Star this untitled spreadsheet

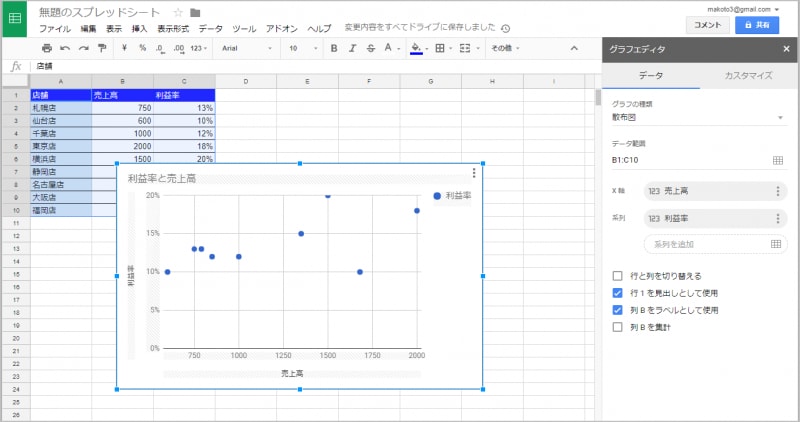[177, 12]
